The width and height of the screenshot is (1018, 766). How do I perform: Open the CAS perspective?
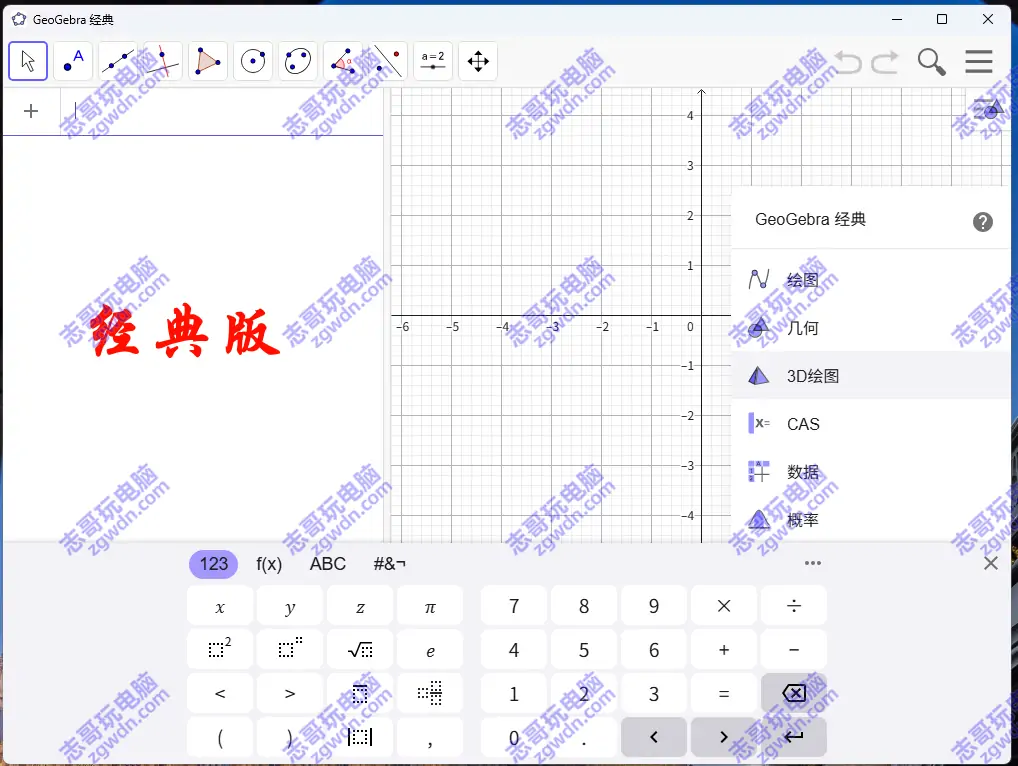(802, 424)
